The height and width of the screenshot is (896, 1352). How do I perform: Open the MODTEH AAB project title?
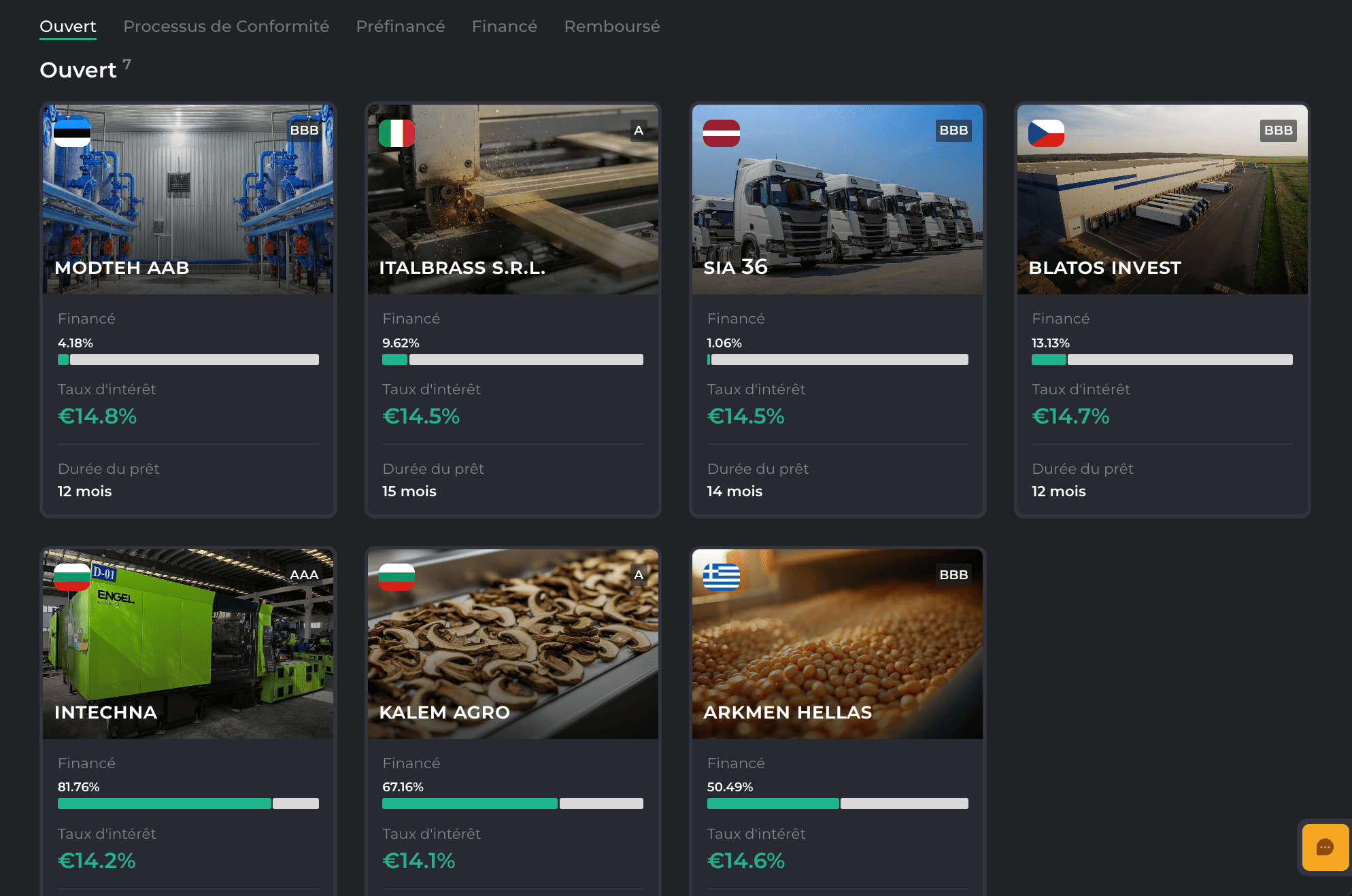coord(122,268)
